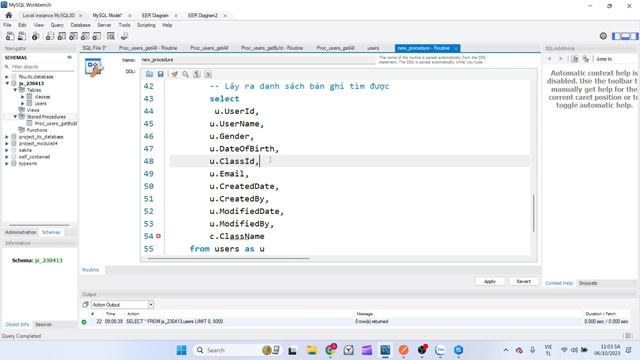Viewport: 640px width, 360px height.
Task: Open the Query menu
Action: tap(57, 25)
